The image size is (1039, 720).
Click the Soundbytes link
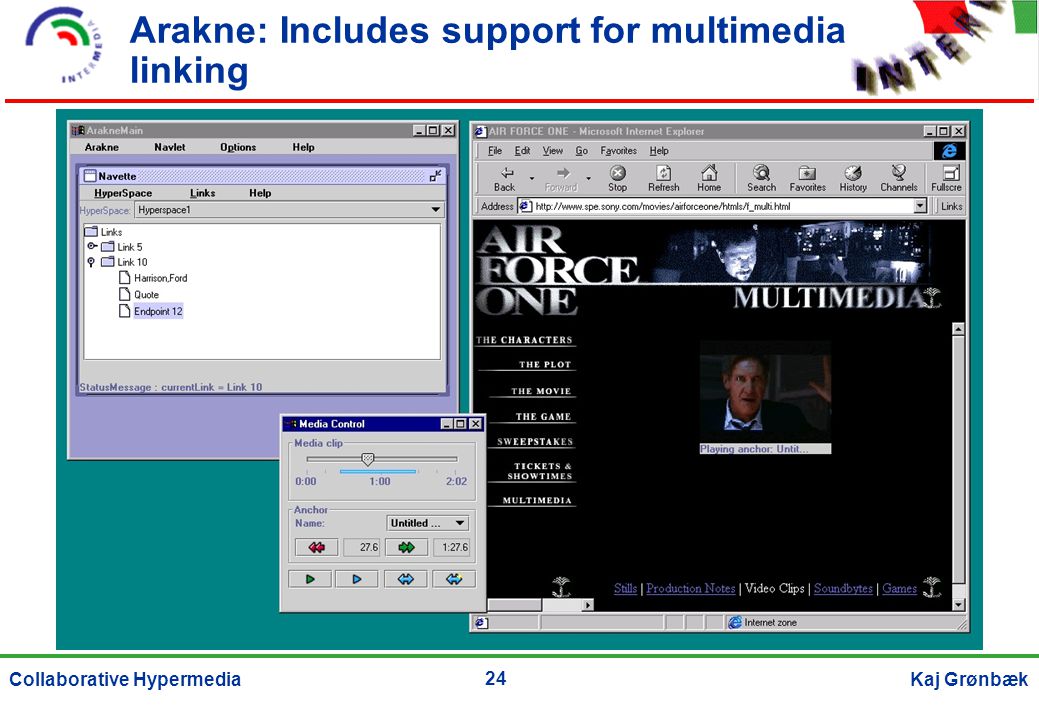pyautogui.click(x=843, y=588)
